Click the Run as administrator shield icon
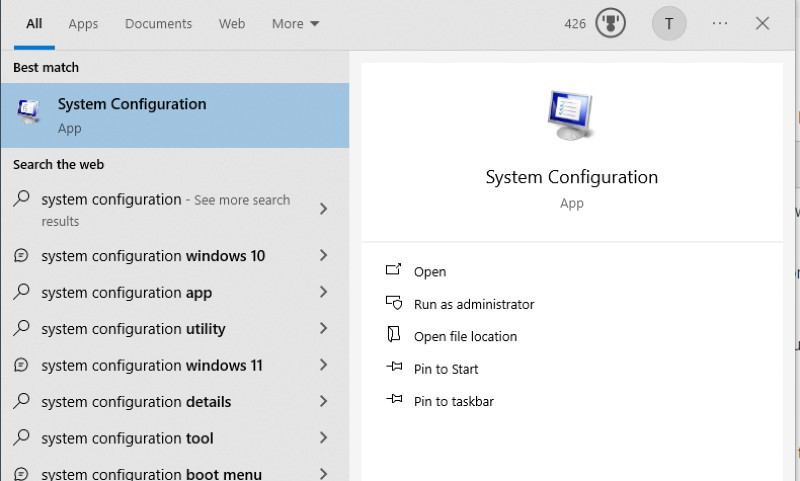The width and height of the screenshot is (800, 481). [x=394, y=303]
